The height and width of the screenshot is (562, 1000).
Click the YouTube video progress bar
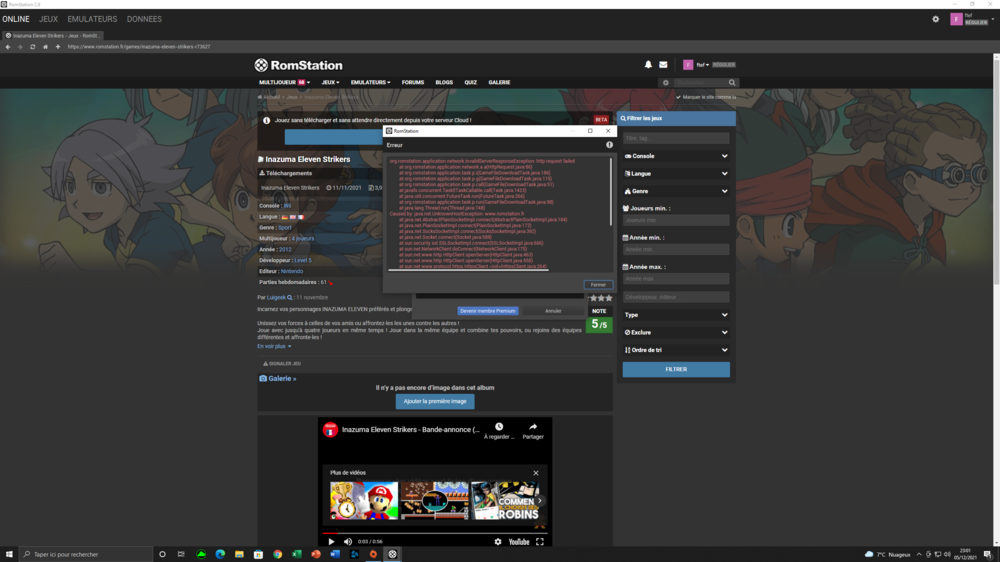click(435, 533)
